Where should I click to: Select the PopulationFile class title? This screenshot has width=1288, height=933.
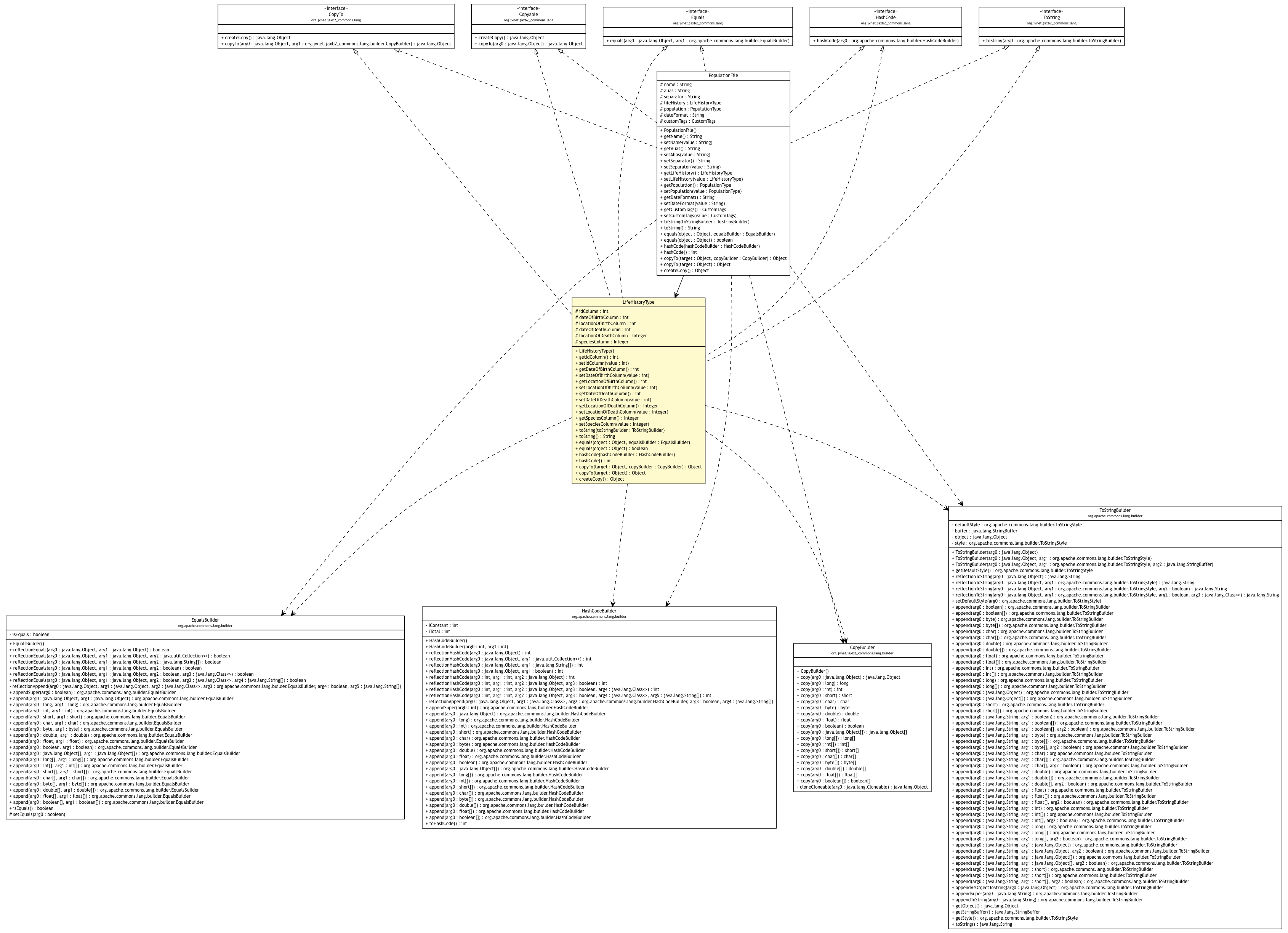[723, 75]
